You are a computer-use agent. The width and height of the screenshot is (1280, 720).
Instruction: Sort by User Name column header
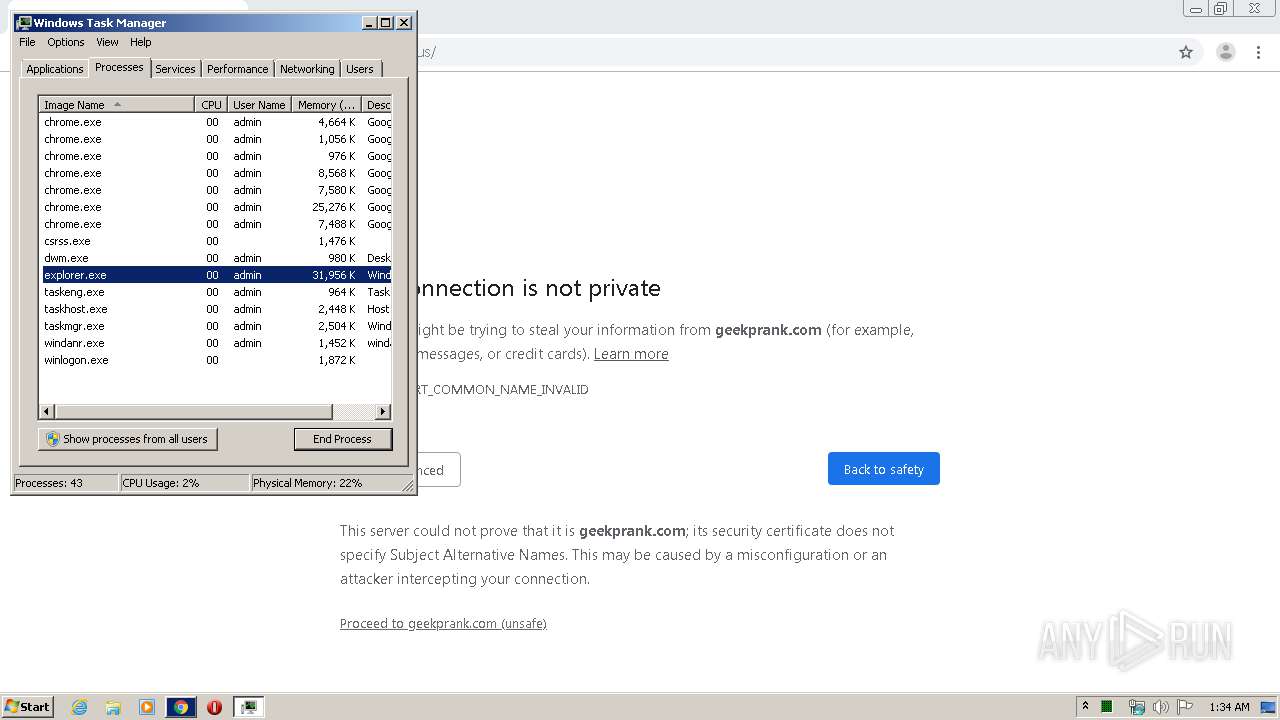(x=259, y=105)
